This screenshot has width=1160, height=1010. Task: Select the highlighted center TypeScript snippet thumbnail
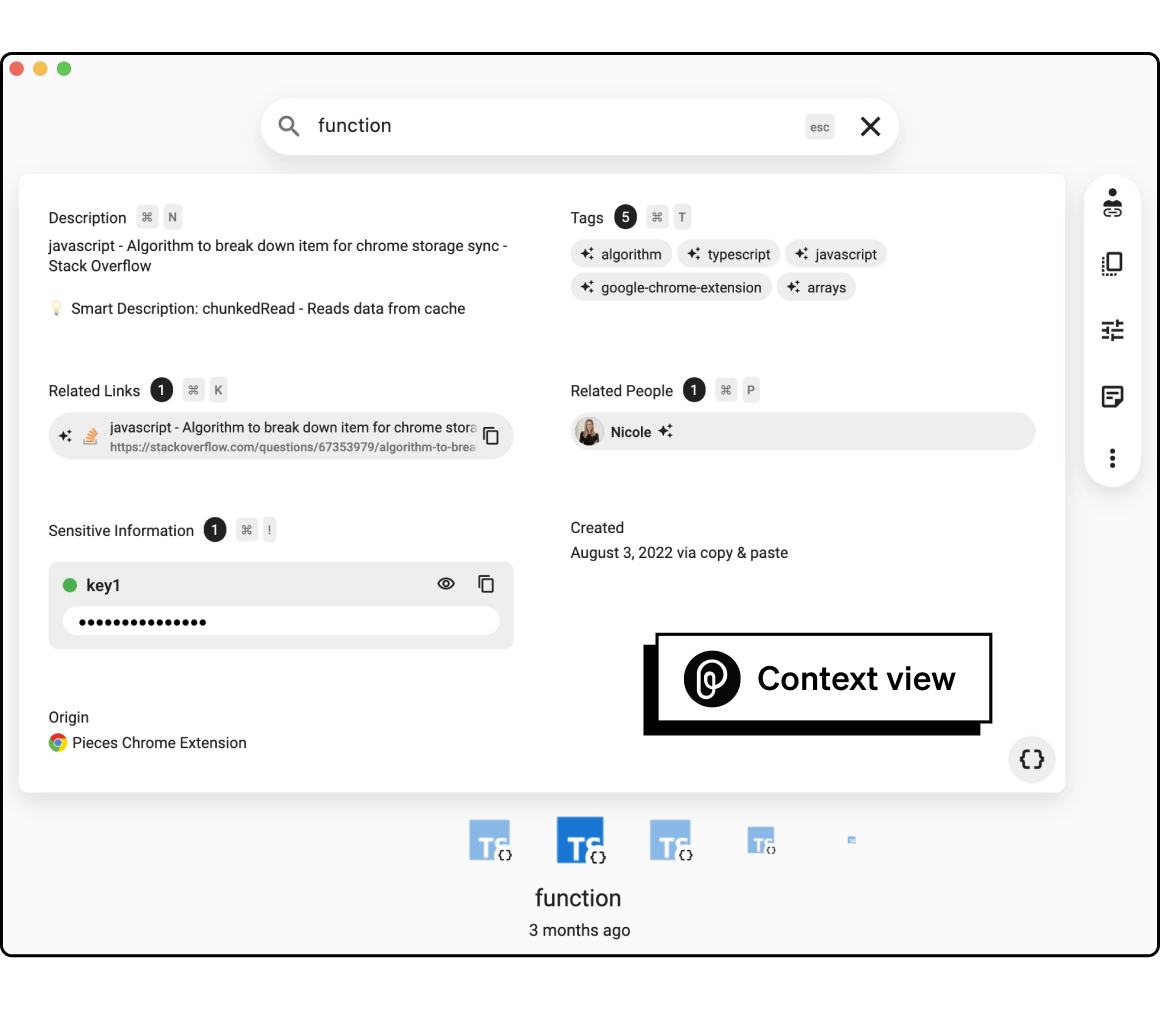580,840
